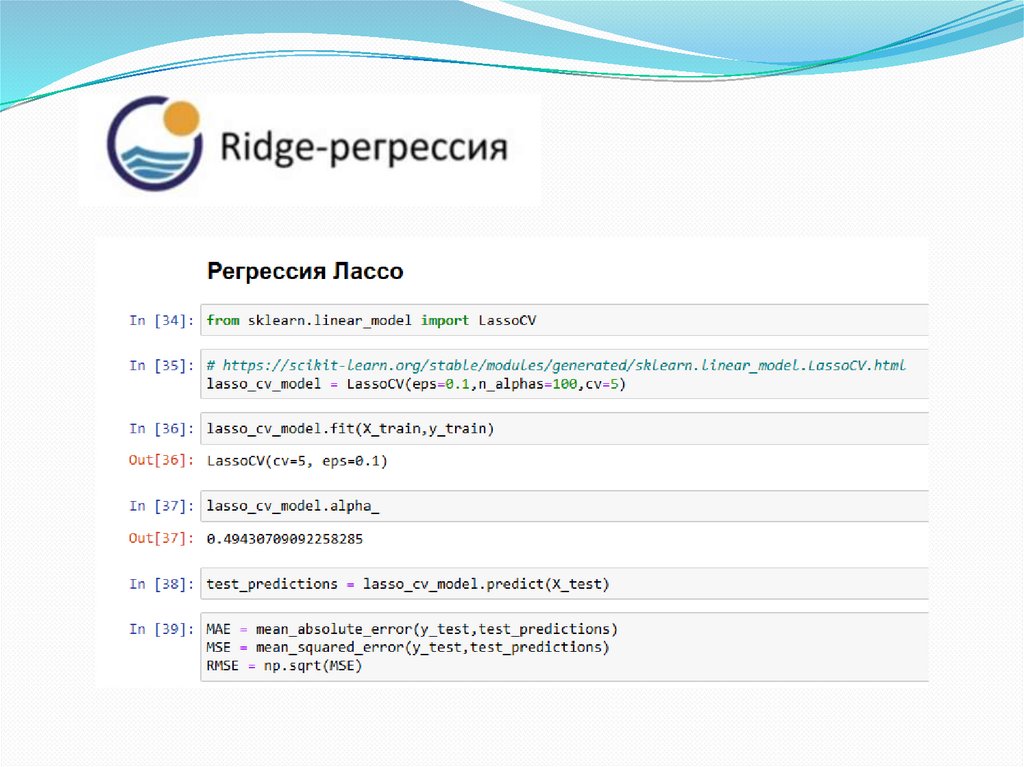Click into the lasso_cv_model.alpha_ code cell
The width and height of the screenshot is (1024, 767).
pos(560,506)
